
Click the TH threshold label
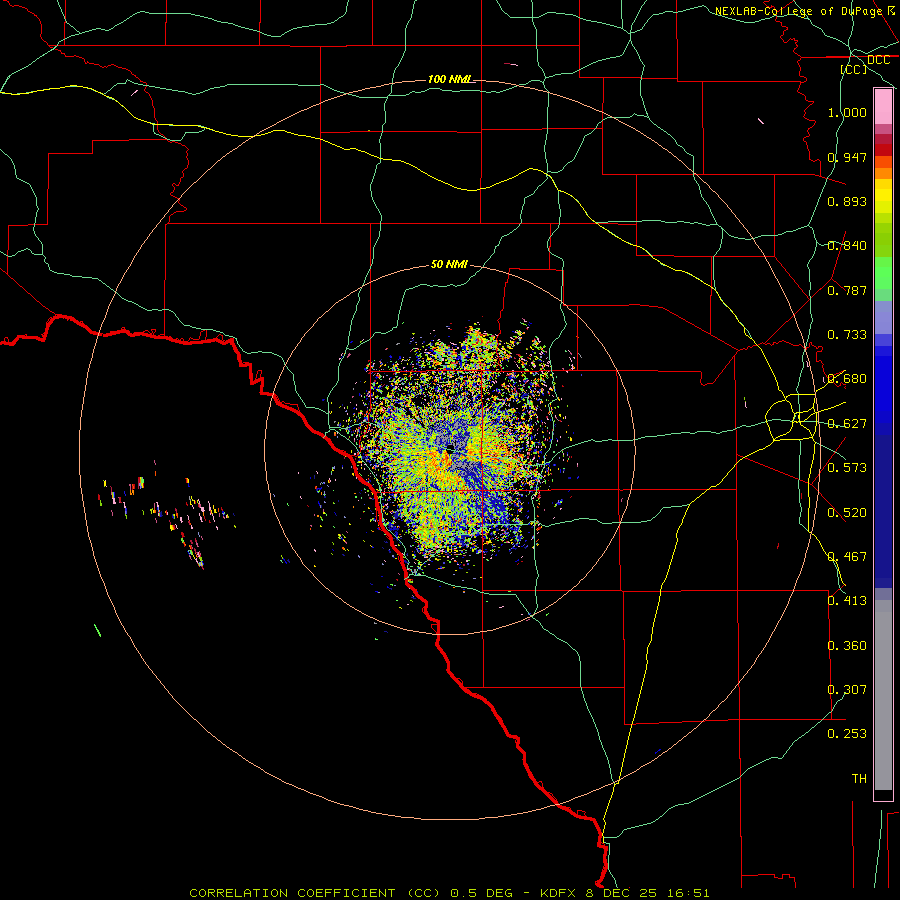pos(859,779)
